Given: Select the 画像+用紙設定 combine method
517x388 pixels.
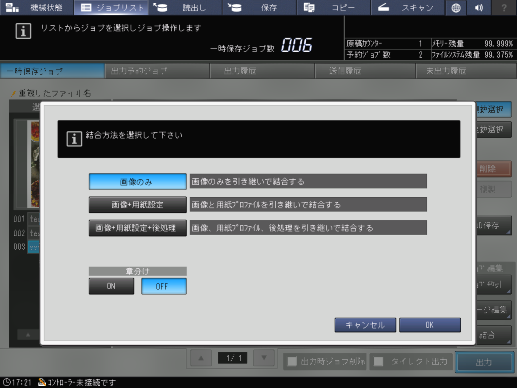Looking at the screenshot, I should tap(137, 205).
